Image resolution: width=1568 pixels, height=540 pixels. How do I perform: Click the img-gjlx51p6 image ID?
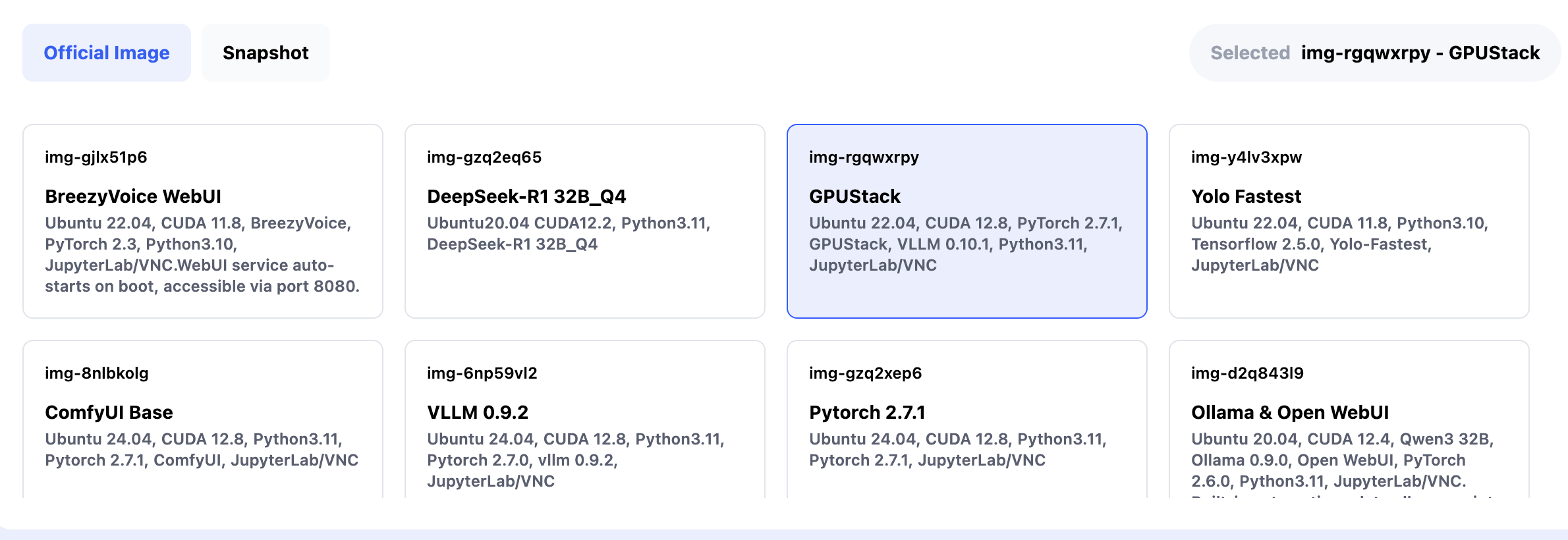tap(96, 157)
